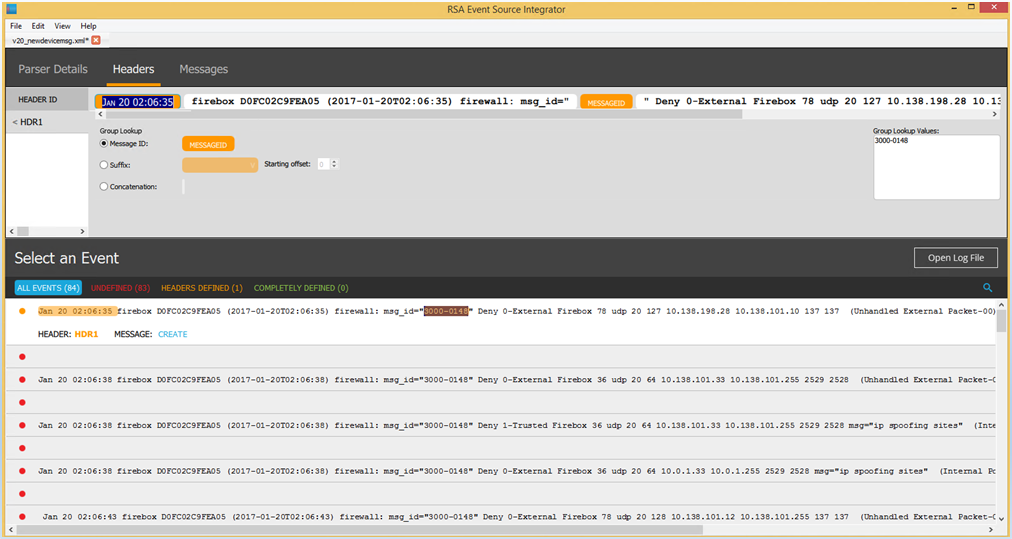
Task: Select the Jan 20 02:06:43 event row
Action: (x=501, y=516)
